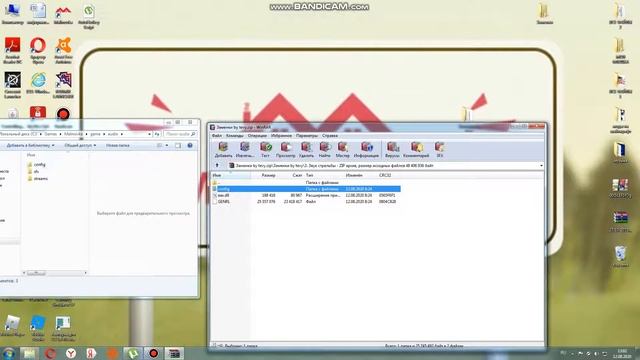
Task: Click the WinRAR Extract (Извлечь) toolbar icon
Action: coord(244,149)
